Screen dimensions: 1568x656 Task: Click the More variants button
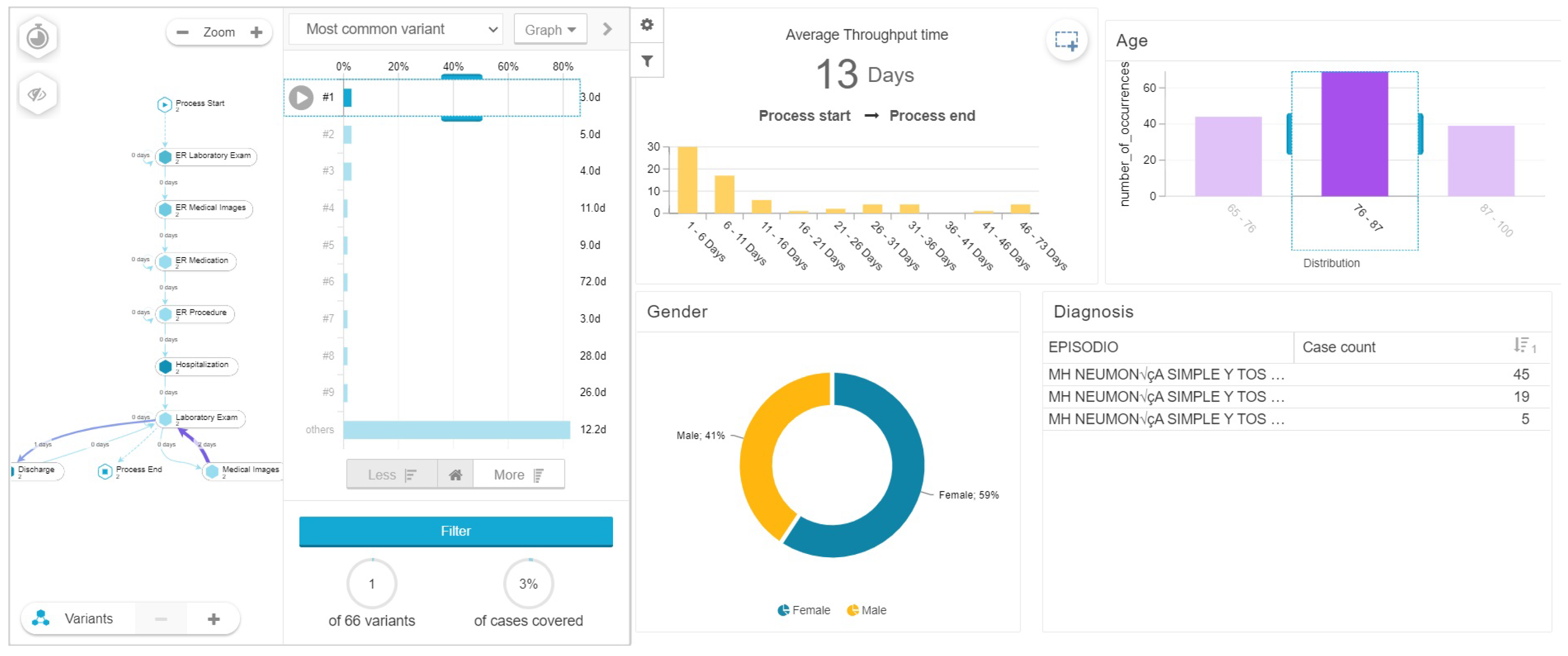(x=518, y=474)
